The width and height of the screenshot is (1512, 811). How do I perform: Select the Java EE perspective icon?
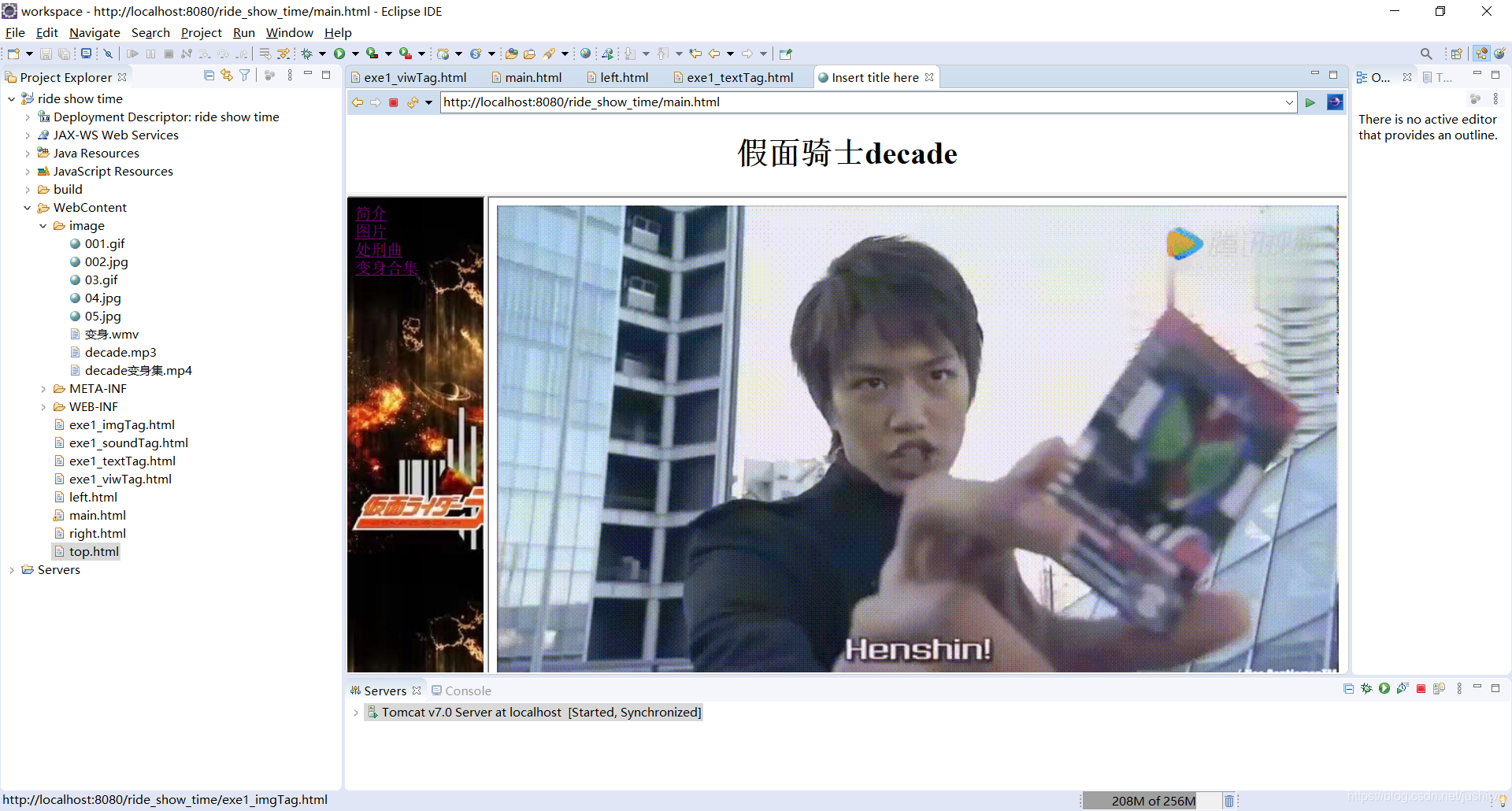click(1482, 54)
